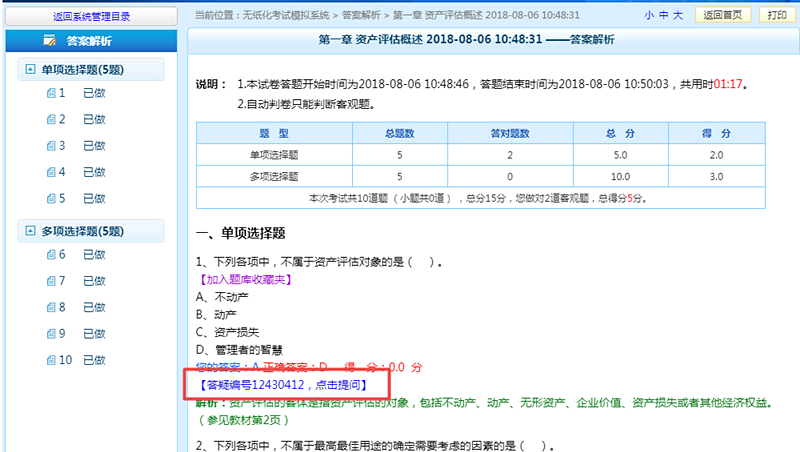Set font size to 小
The height and width of the screenshot is (452, 800).
point(649,15)
